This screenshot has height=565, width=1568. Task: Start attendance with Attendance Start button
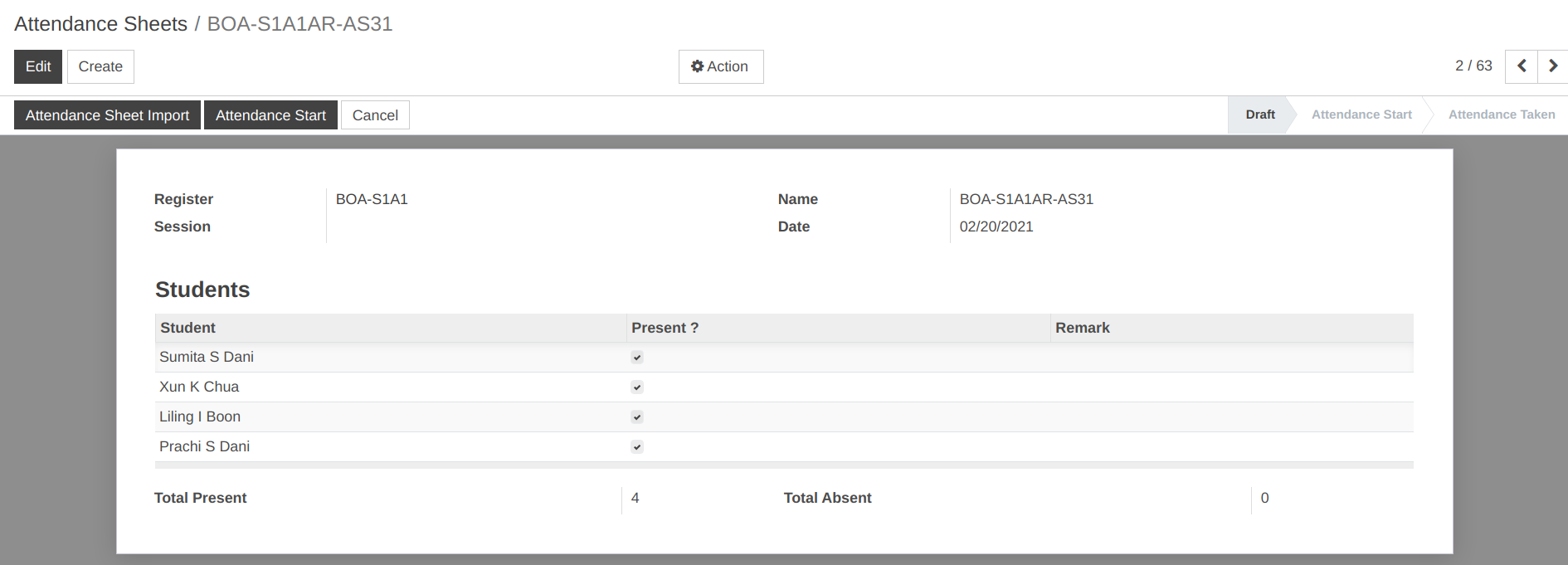270,115
